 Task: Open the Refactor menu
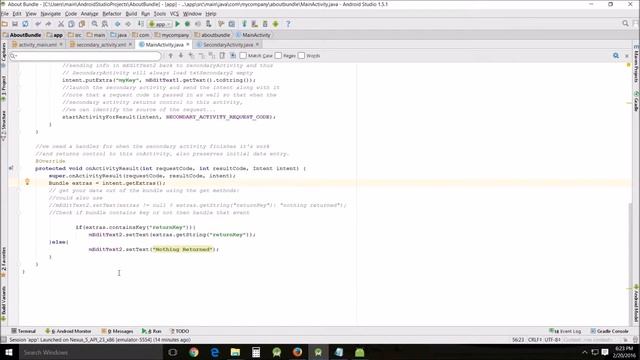point(111,14)
